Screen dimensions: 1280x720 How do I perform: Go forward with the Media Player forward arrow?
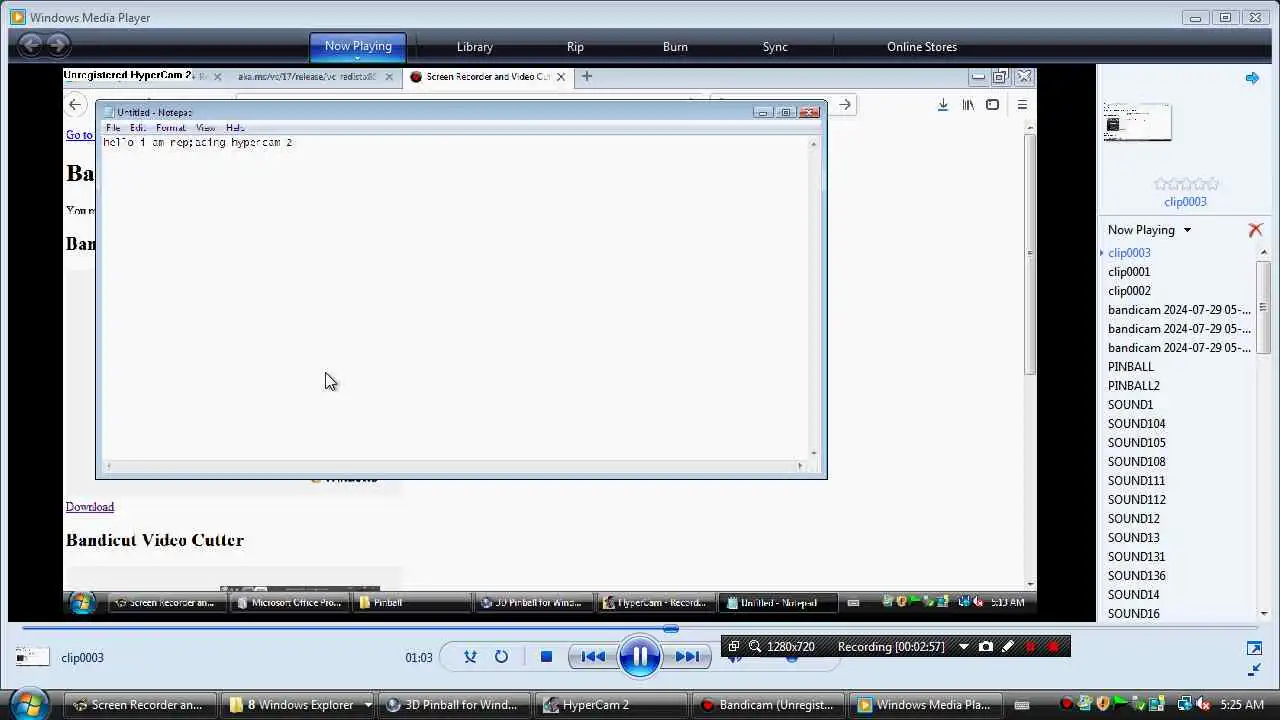tap(58, 44)
